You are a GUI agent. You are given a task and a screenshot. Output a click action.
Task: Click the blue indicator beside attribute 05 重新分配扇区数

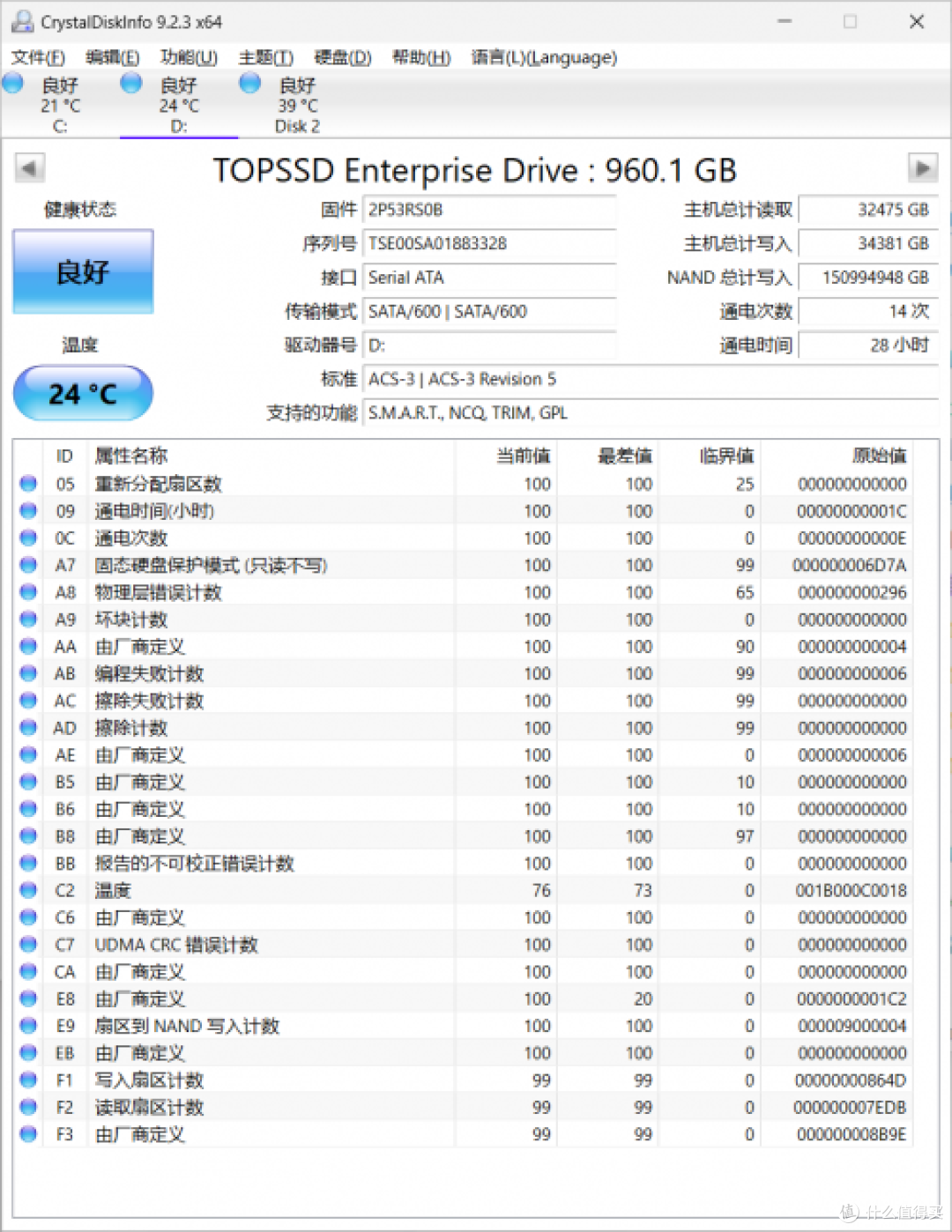tap(27, 483)
